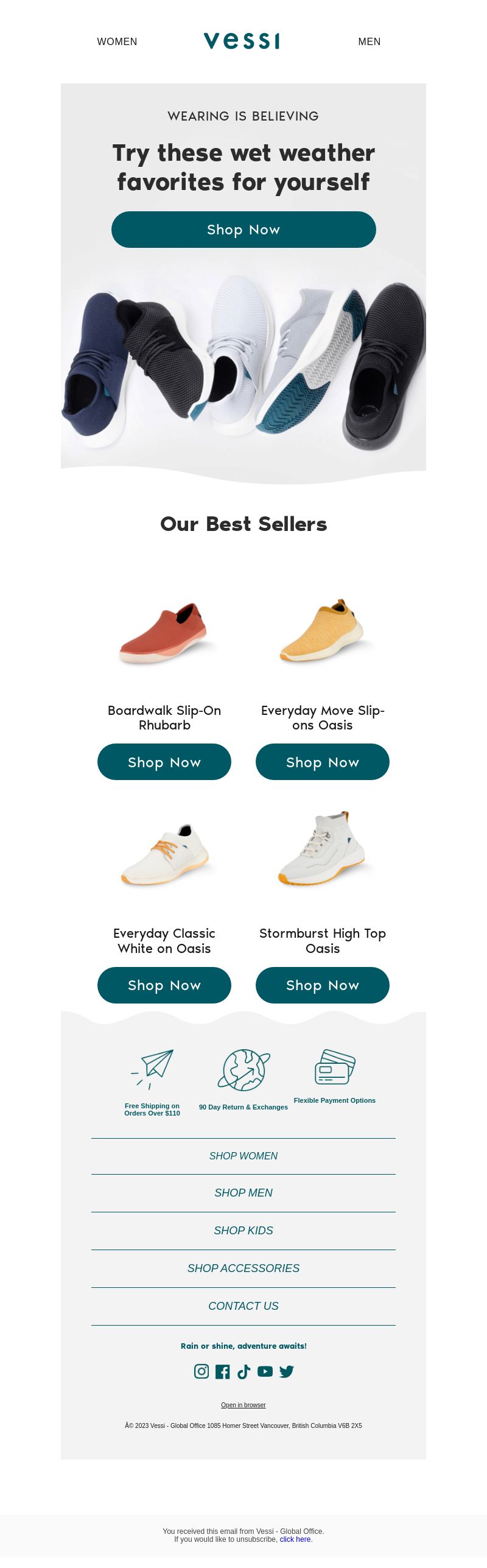Shop Now for Boardwalk Slip-On Rhubarb
487x1568 pixels.
[164, 762]
